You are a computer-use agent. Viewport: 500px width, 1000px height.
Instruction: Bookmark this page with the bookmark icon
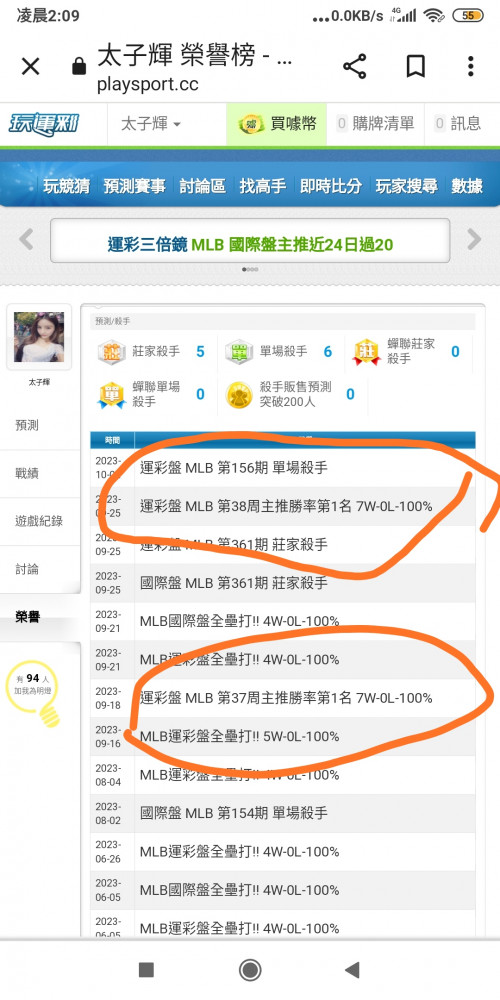point(416,66)
